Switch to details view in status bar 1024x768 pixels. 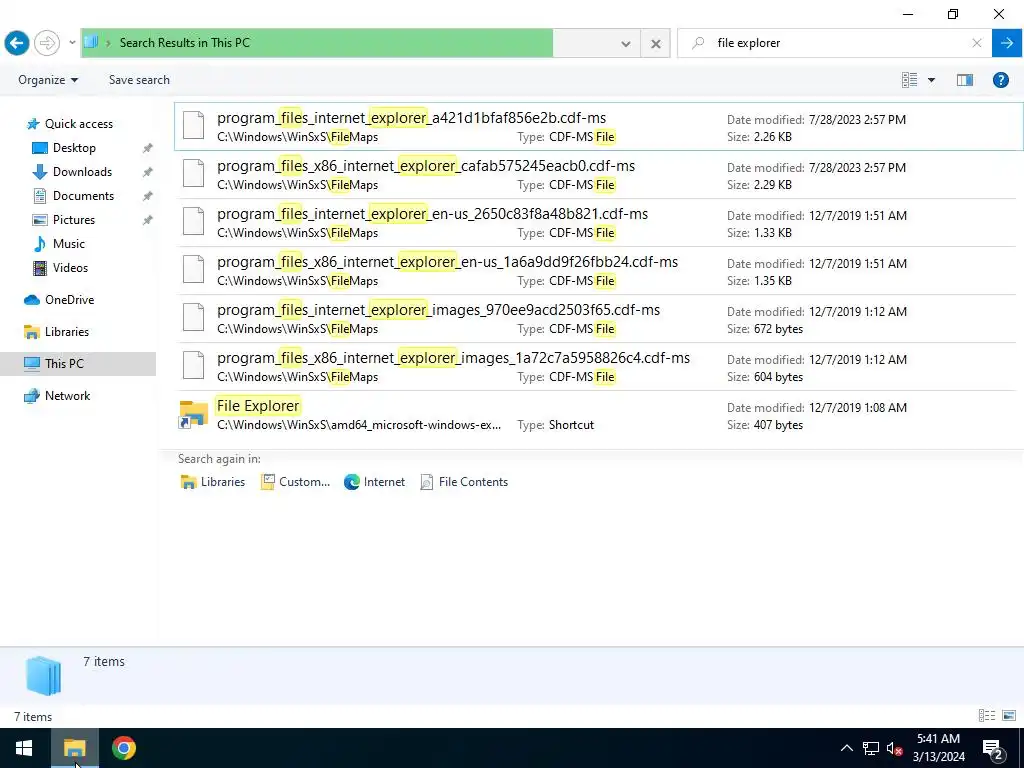987,716
